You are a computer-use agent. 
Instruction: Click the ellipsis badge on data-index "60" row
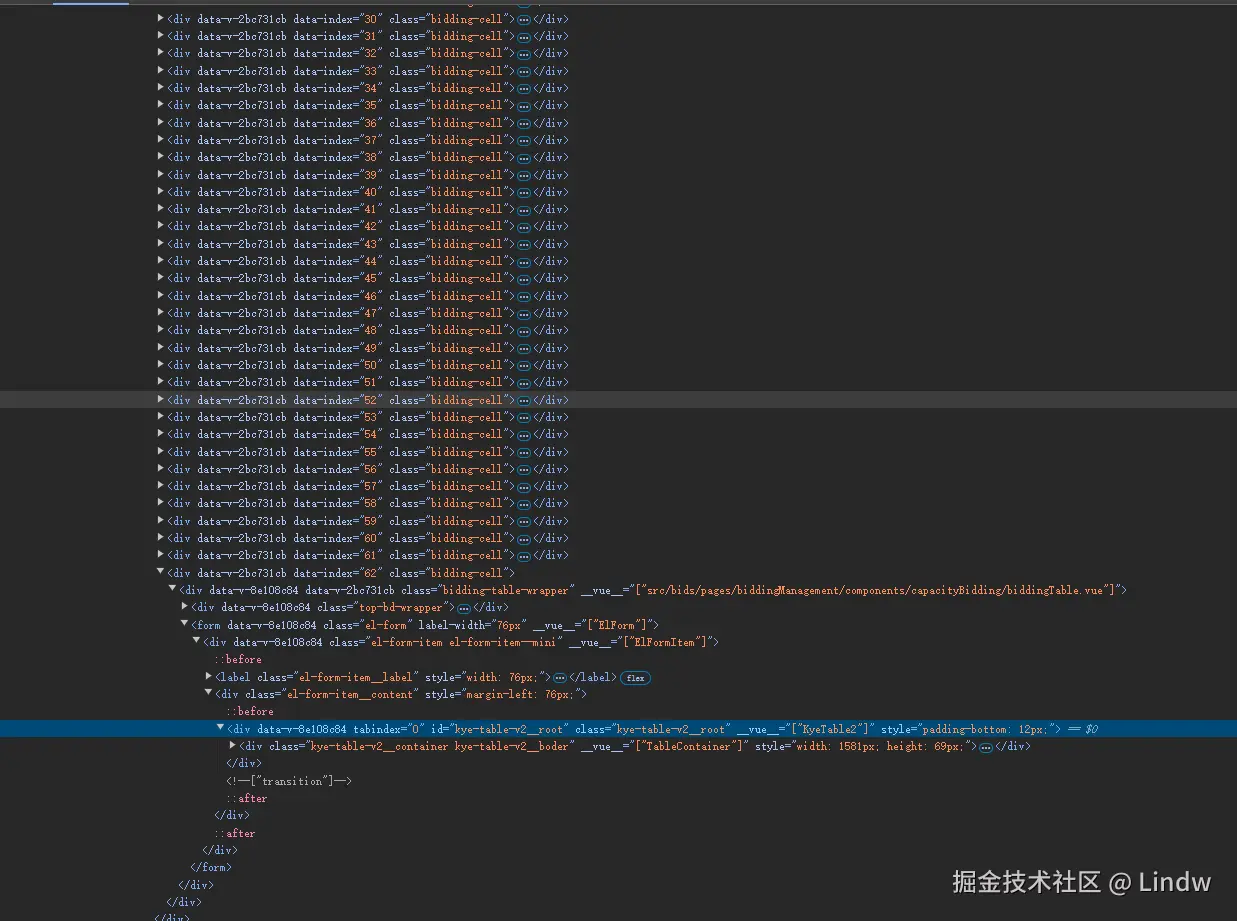click(523, 538)
